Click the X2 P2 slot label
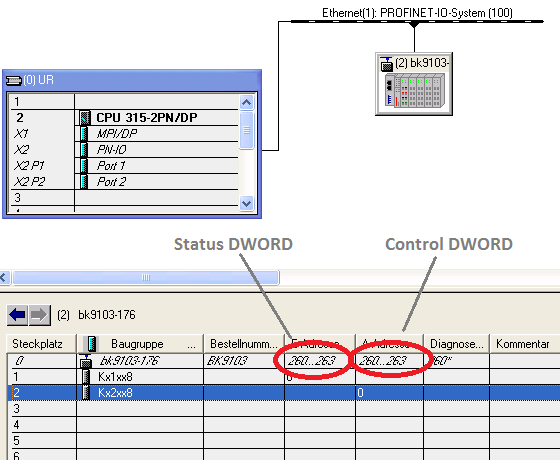Screen dimensions: 560x460 tap(29, 182)
